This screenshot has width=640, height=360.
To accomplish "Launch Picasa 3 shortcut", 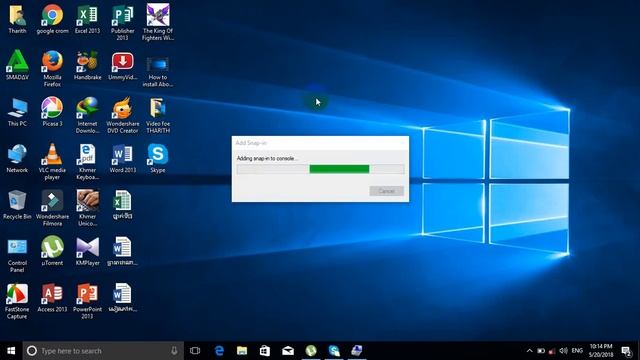I will [52, 112].
